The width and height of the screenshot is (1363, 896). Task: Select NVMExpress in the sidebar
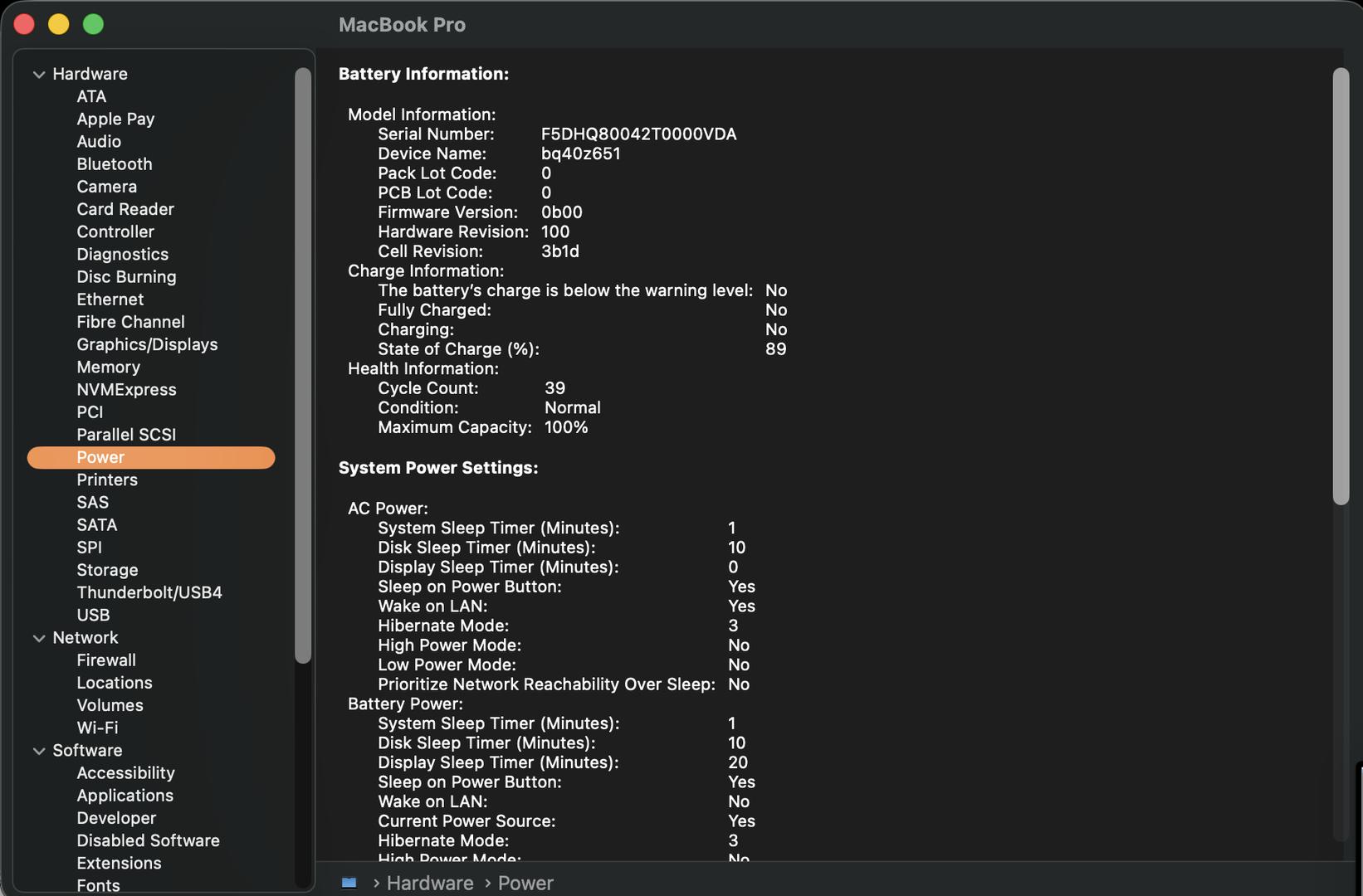click(126, 389)
